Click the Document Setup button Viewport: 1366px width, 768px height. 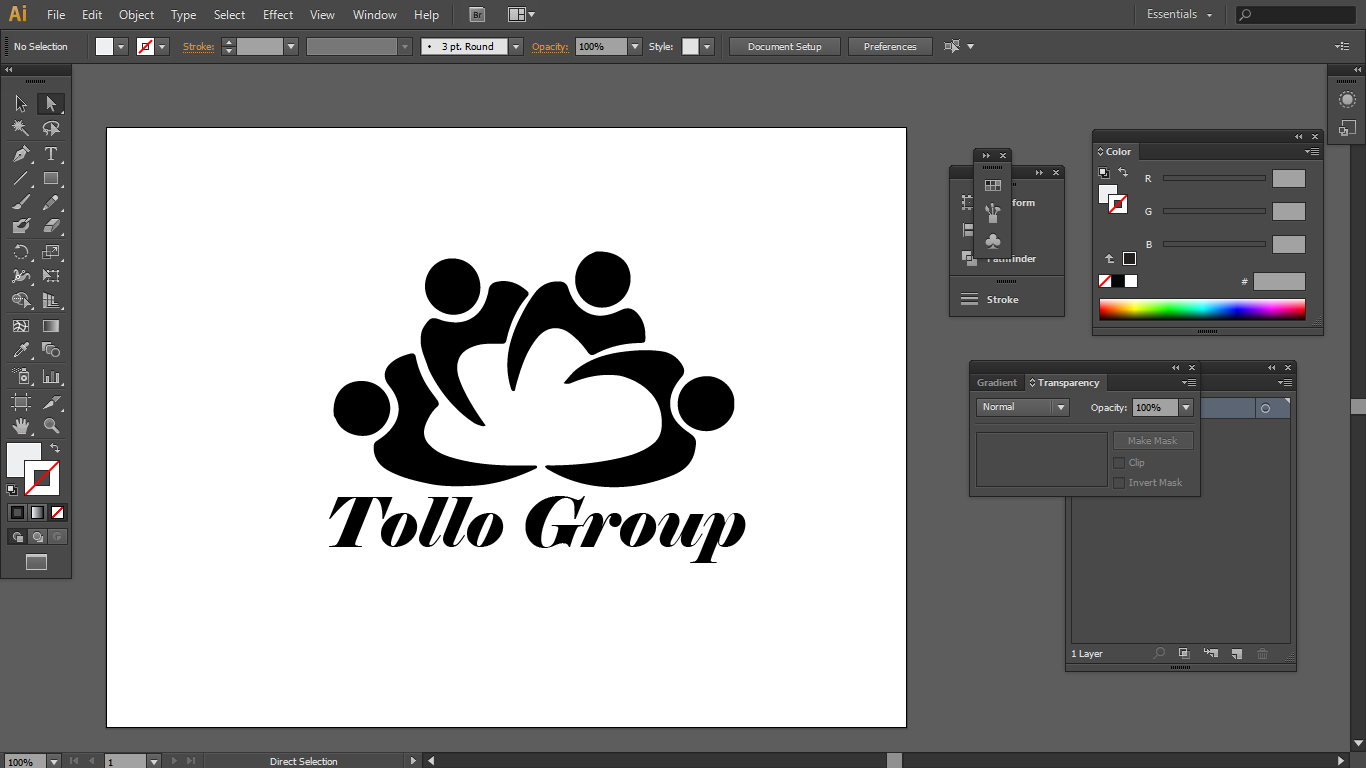click(x=784, y=46)
